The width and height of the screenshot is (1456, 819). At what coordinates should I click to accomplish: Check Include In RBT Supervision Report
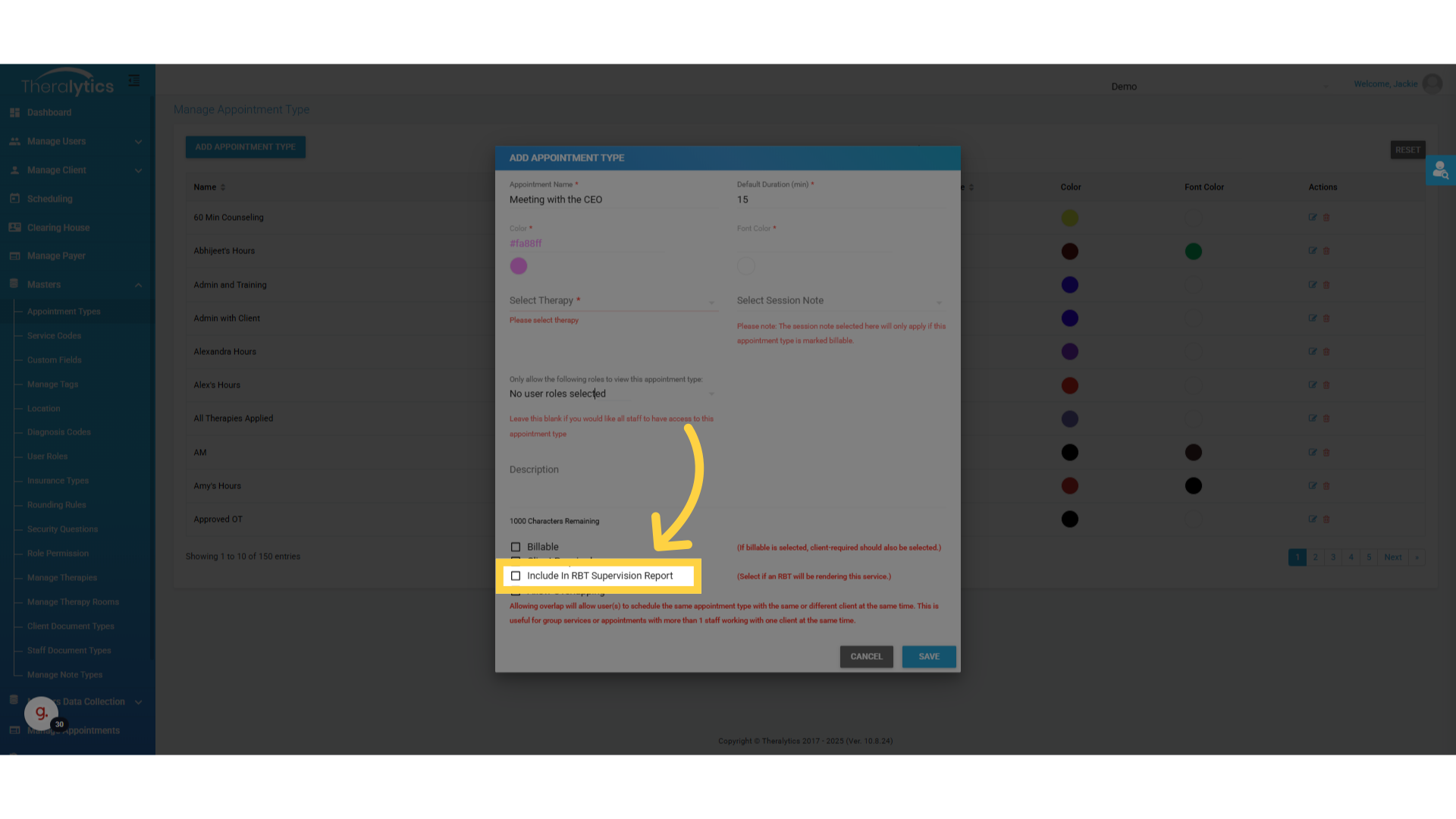[x=516, y=576]
